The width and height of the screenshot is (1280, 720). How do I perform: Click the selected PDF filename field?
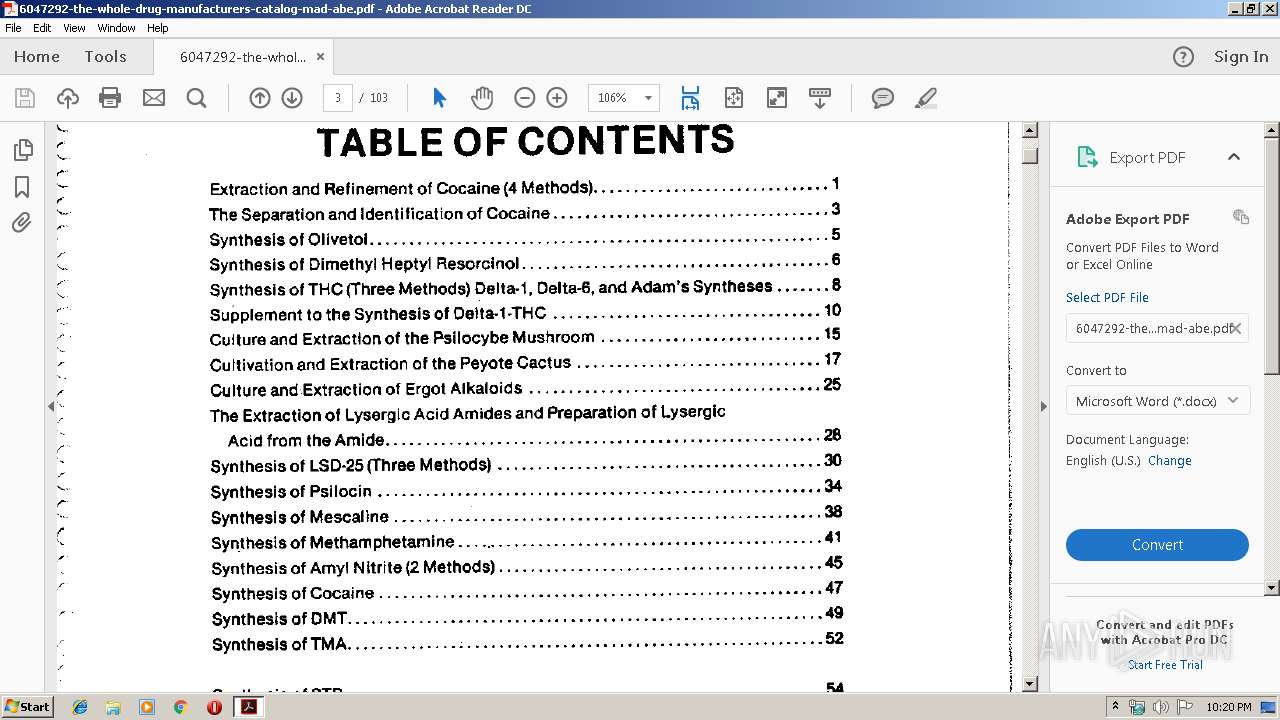[x=1157, y=328]
